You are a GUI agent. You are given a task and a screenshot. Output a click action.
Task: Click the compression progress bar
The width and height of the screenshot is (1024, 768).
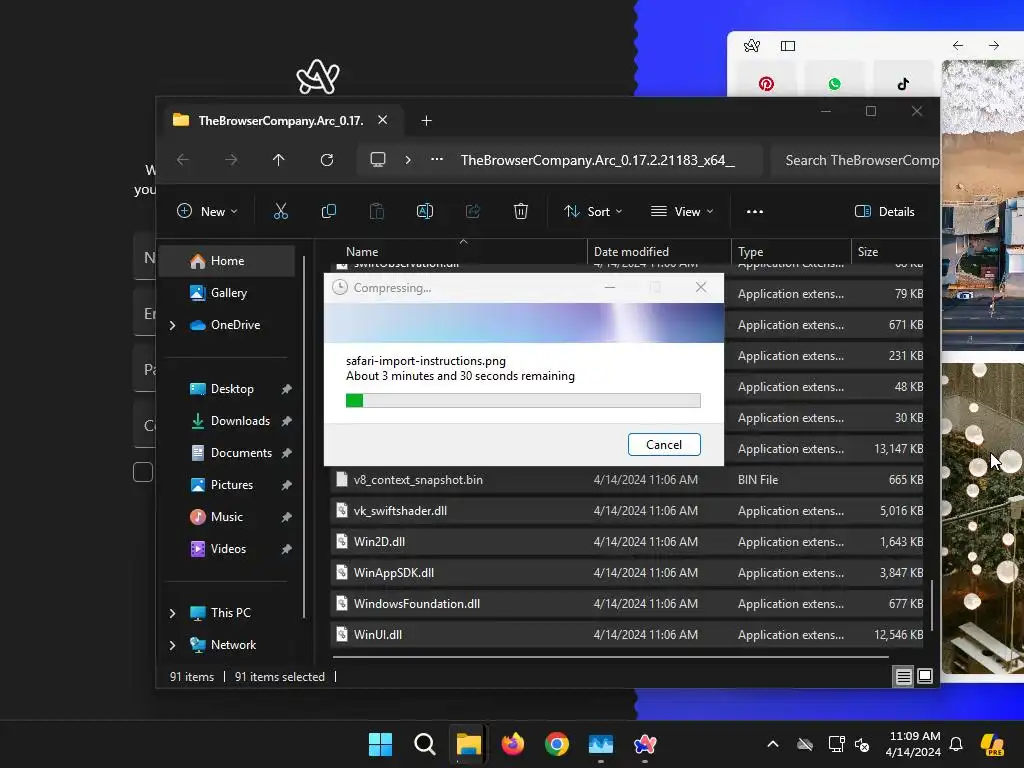click(523, 400)
